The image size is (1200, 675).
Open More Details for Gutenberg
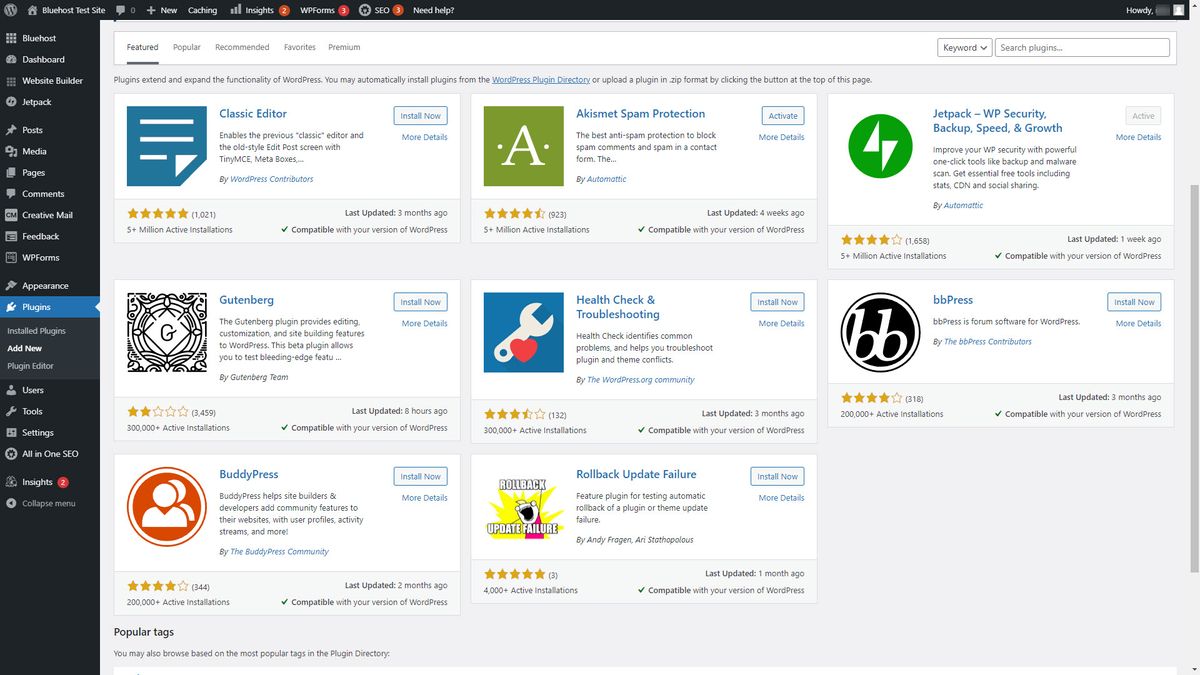pyautogui.click(x=424, y=323)
